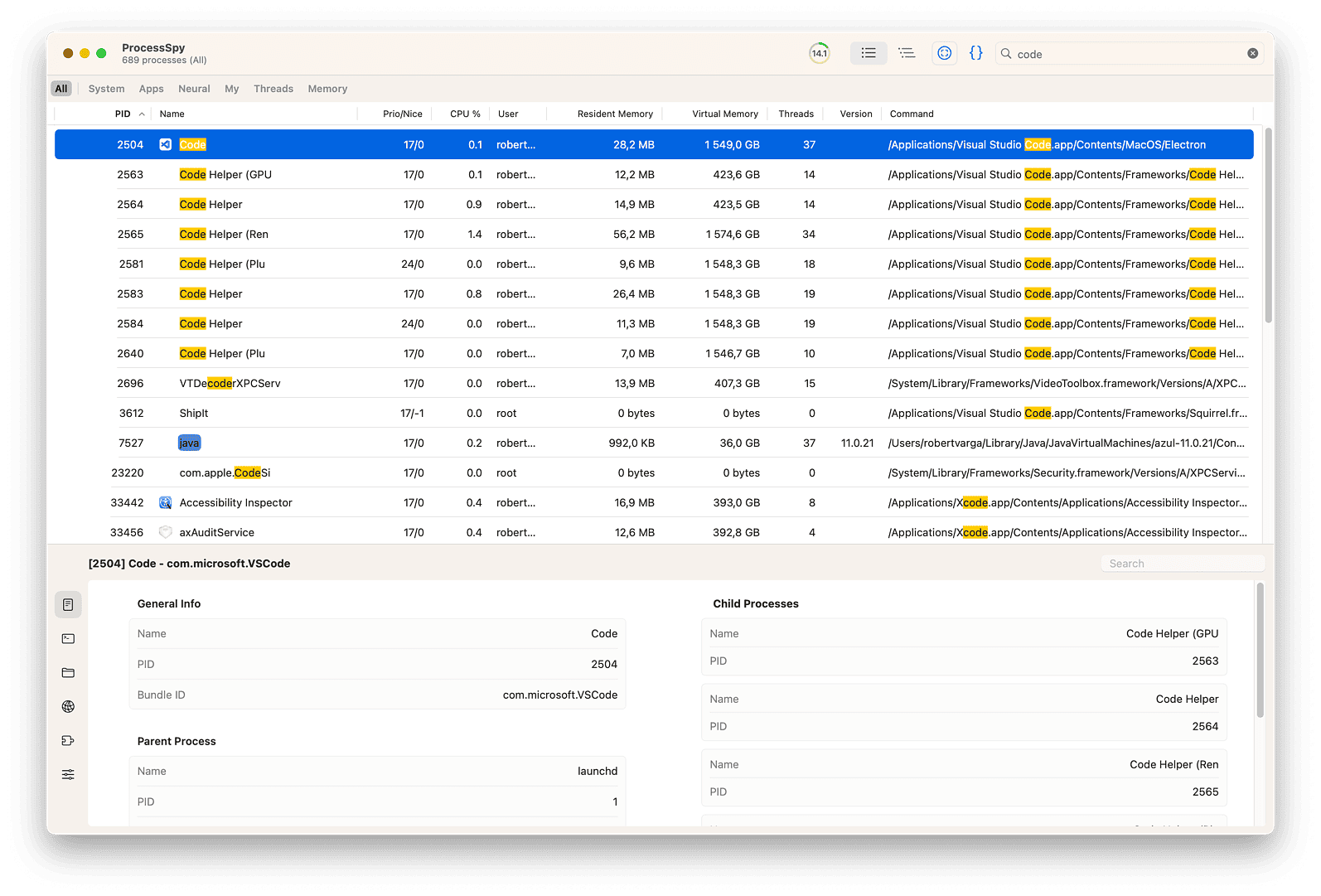Open the terminal icon in detail sidebar
This screenshot has width=1321, height=896.
(x=68, y=639)
